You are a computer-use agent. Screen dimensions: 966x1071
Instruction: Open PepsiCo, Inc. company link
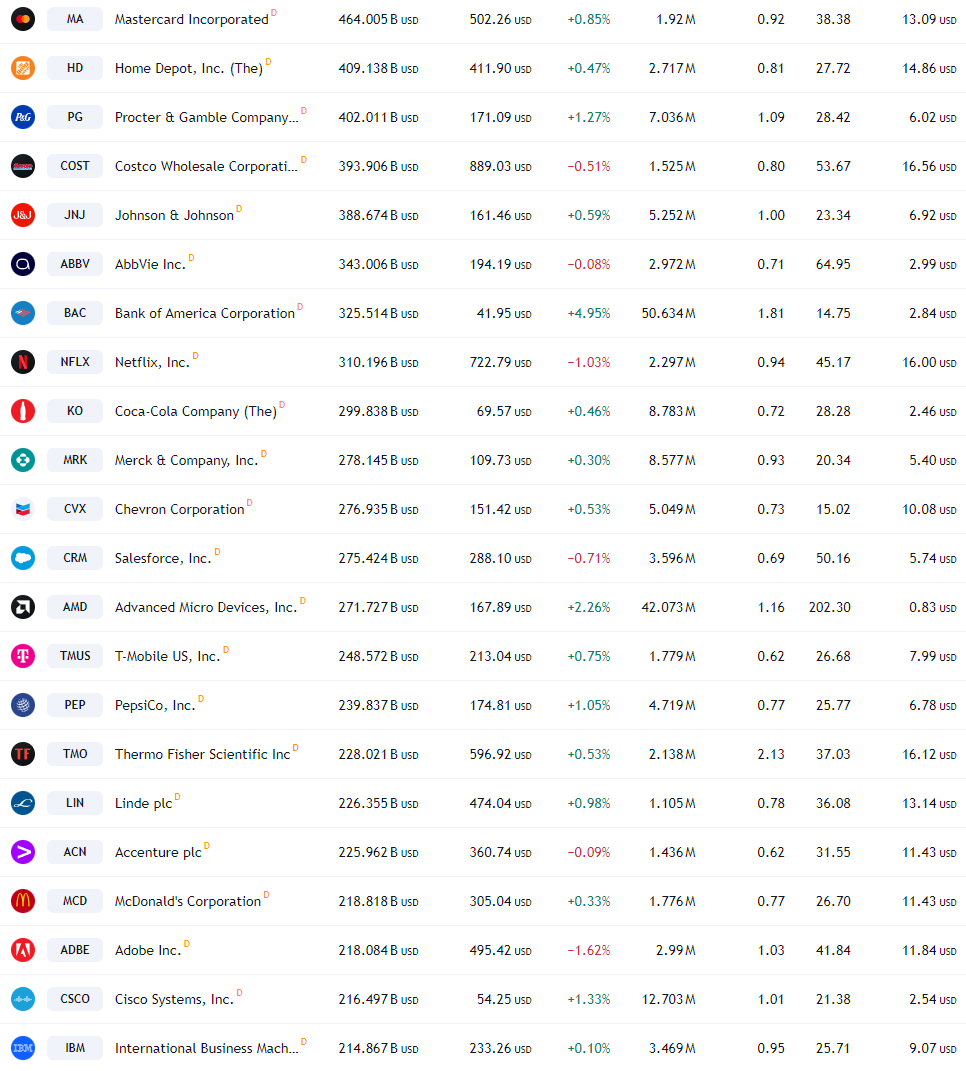pyautogui.click(x=155, y=706)
